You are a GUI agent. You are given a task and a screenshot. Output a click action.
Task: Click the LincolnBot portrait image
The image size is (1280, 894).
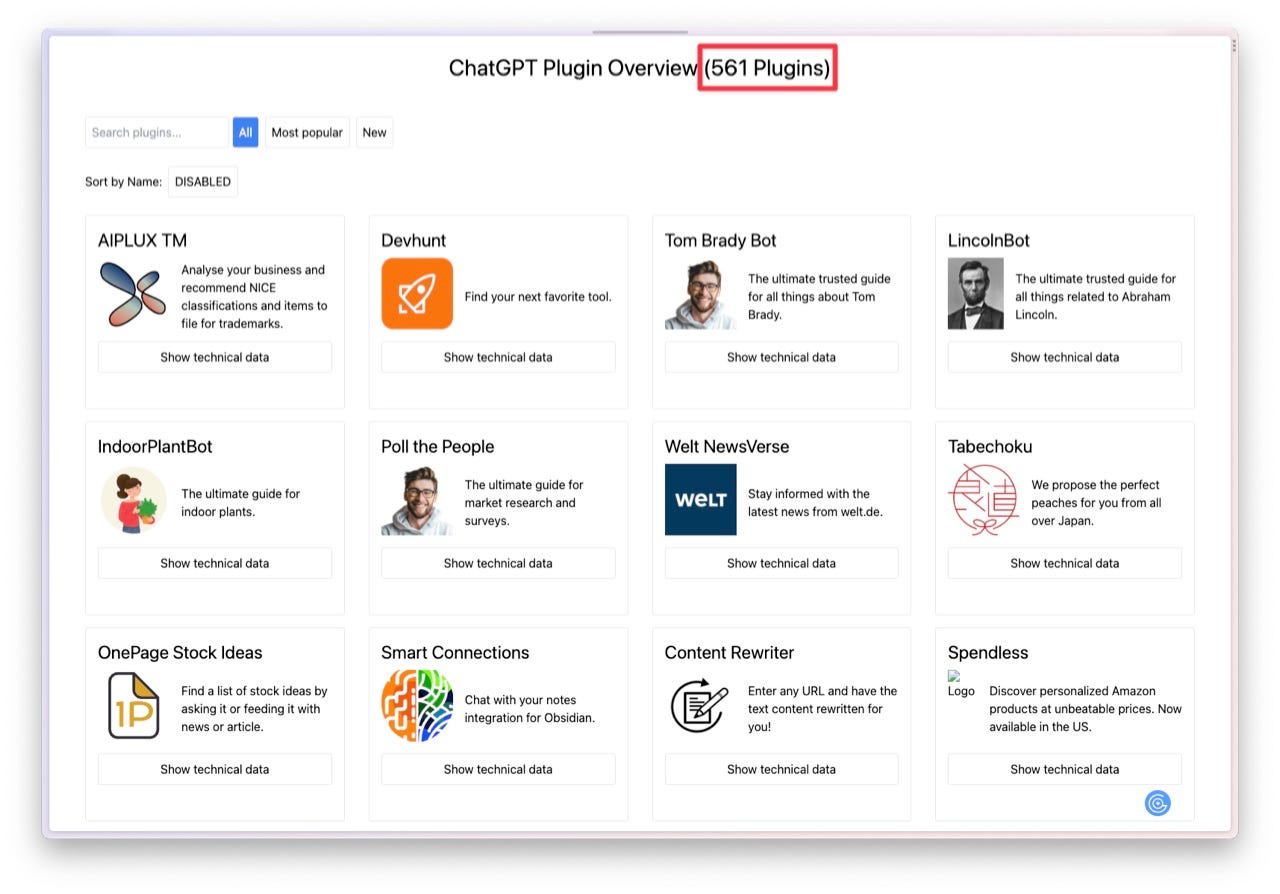(x=975, y=294)
